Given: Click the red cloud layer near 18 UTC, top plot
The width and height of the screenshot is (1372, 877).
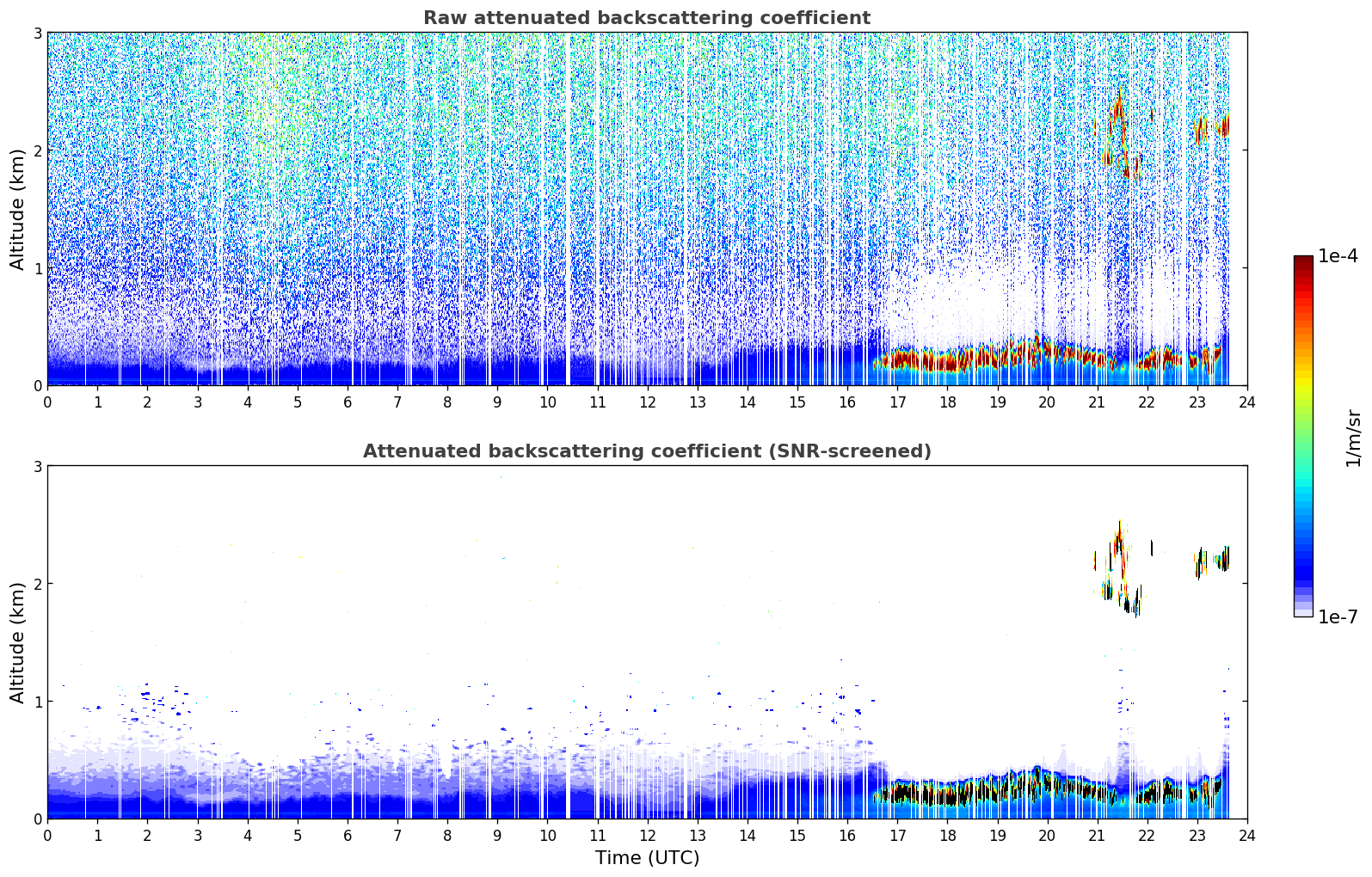Looking at the screenshot, I should click(x=946, y=360).
